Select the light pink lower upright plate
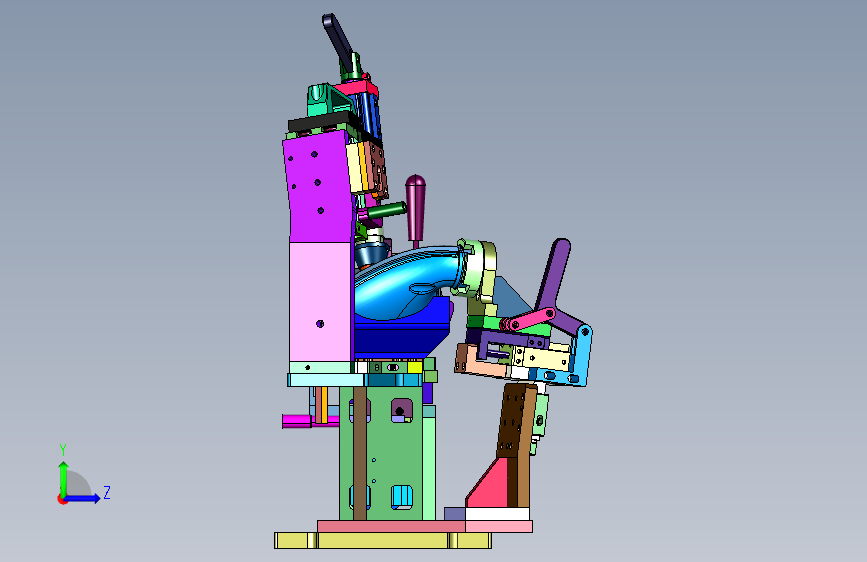Viewport: 867px width, 562px height. (321, 301)
